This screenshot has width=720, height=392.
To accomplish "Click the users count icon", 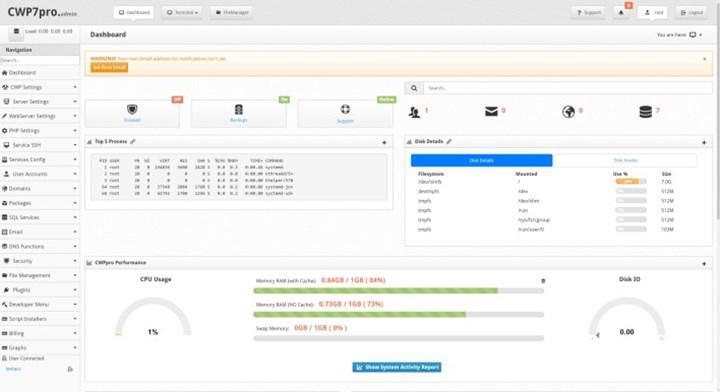I will pyautogui.click(x=414, y=112).
